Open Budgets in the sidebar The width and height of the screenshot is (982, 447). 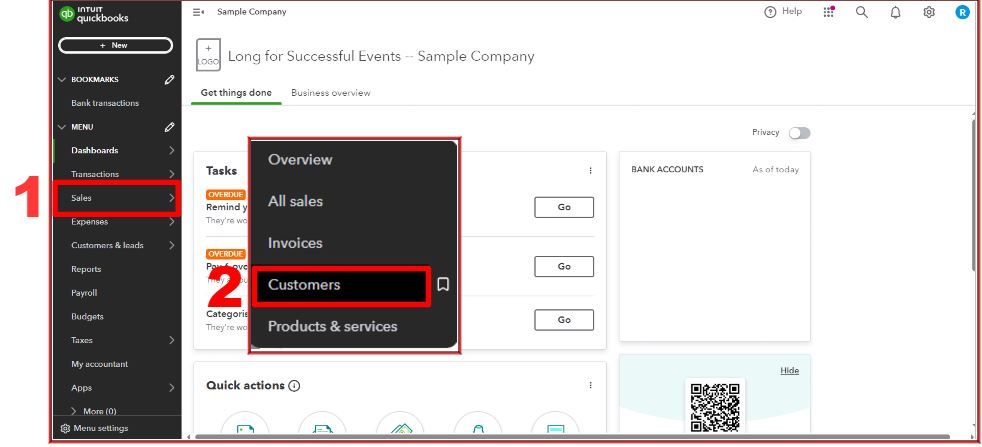[x=87, y=317]
